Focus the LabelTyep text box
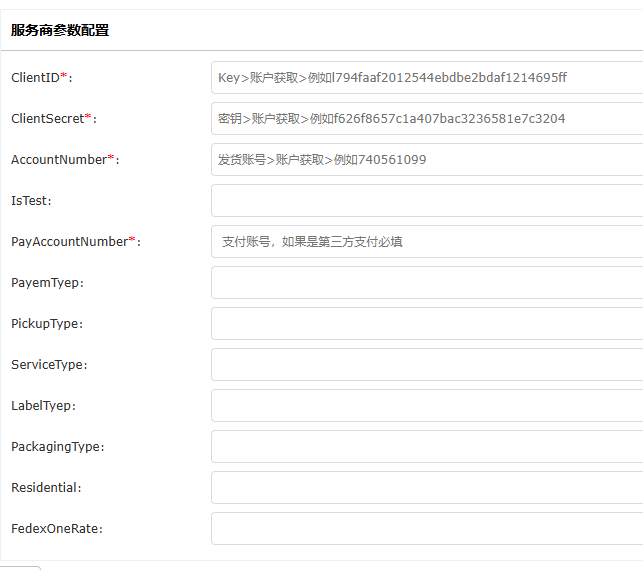 pos(426,406)
